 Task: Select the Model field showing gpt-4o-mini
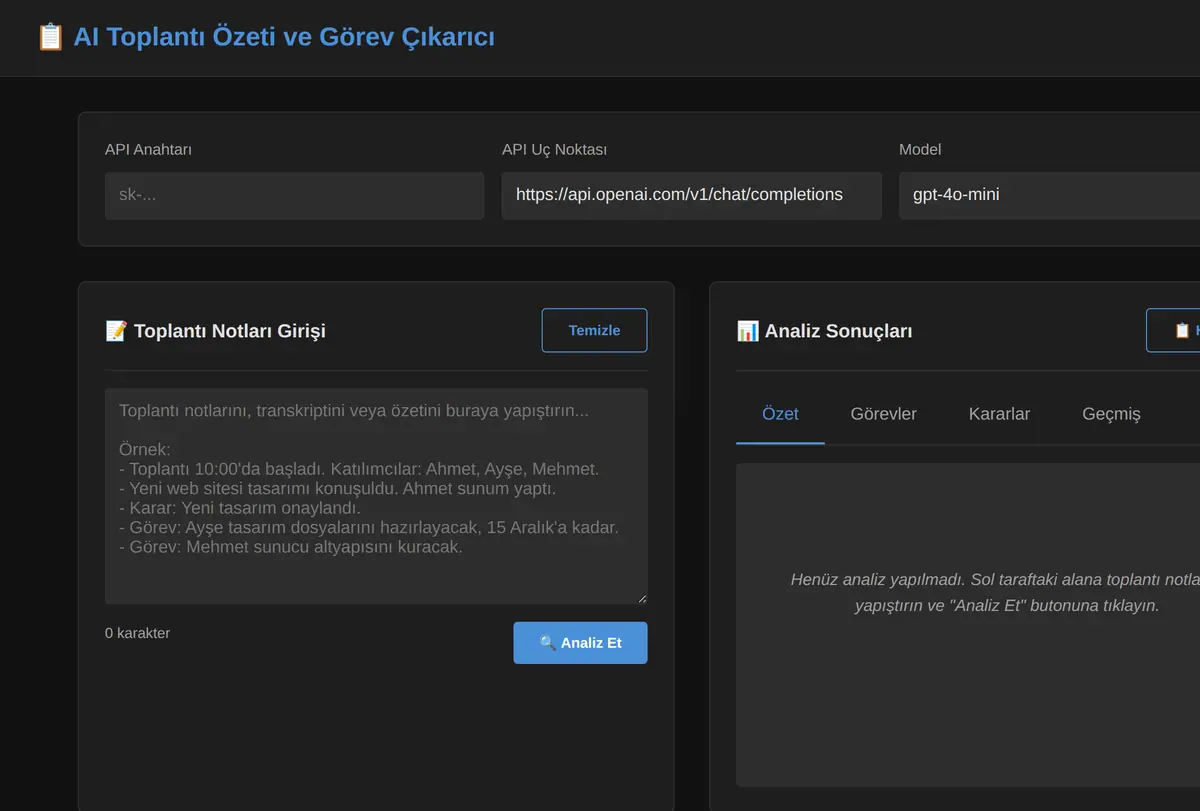[1049, 195]
